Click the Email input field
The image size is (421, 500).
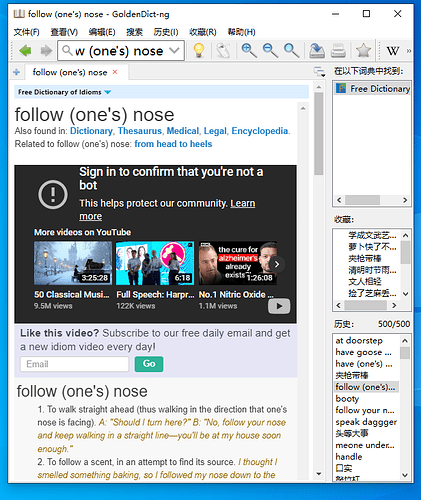[75, 364]
